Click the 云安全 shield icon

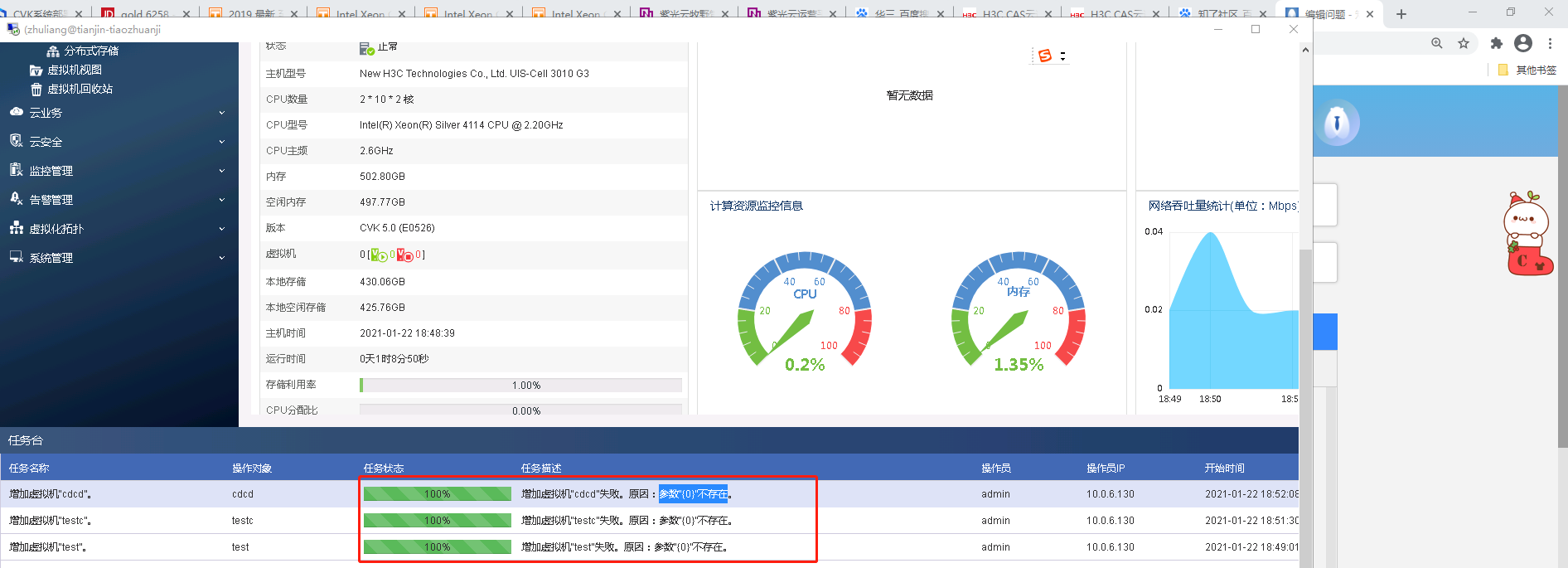point(17,141)
